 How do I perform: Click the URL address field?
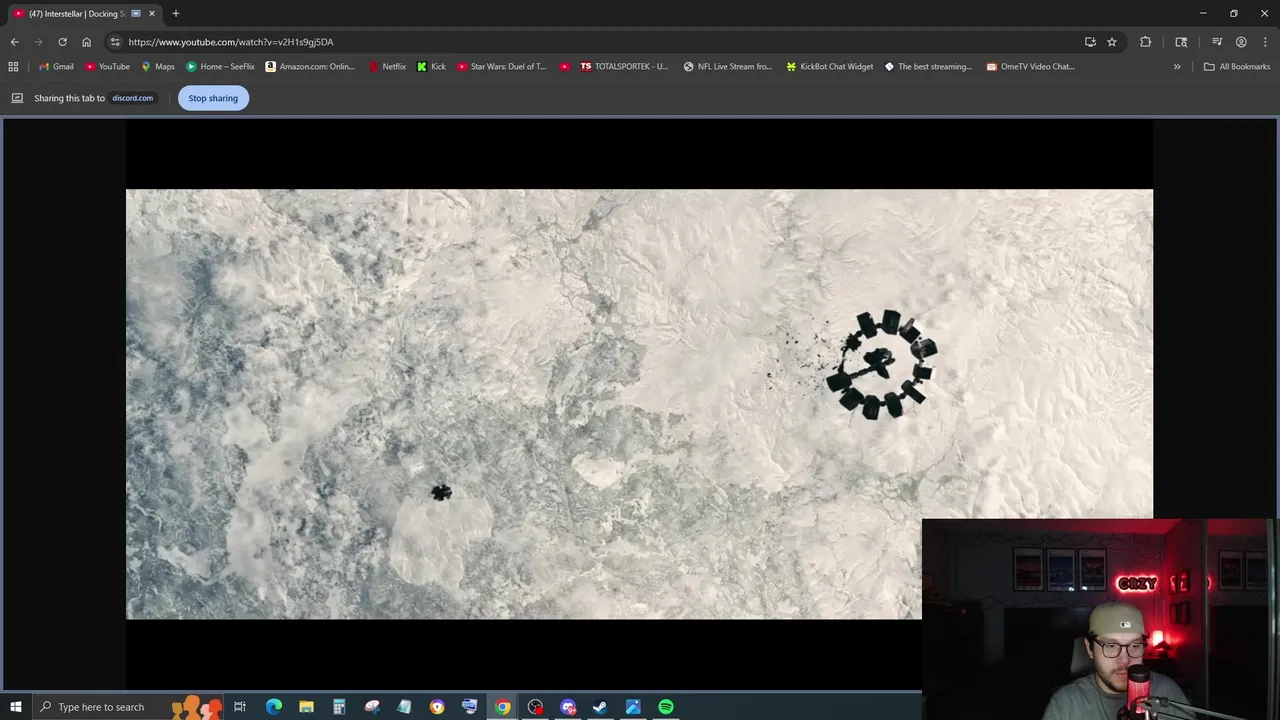[x=600, y=42]
